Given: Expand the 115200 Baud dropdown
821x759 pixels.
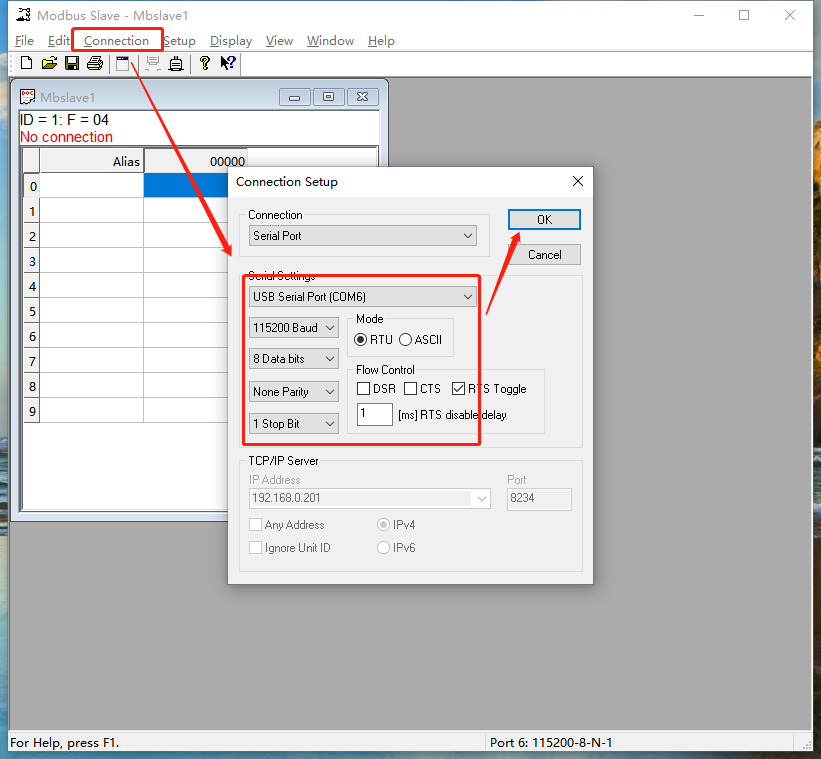Looking at the screenshot, I should pyautogui.click(x=294, y=328).
